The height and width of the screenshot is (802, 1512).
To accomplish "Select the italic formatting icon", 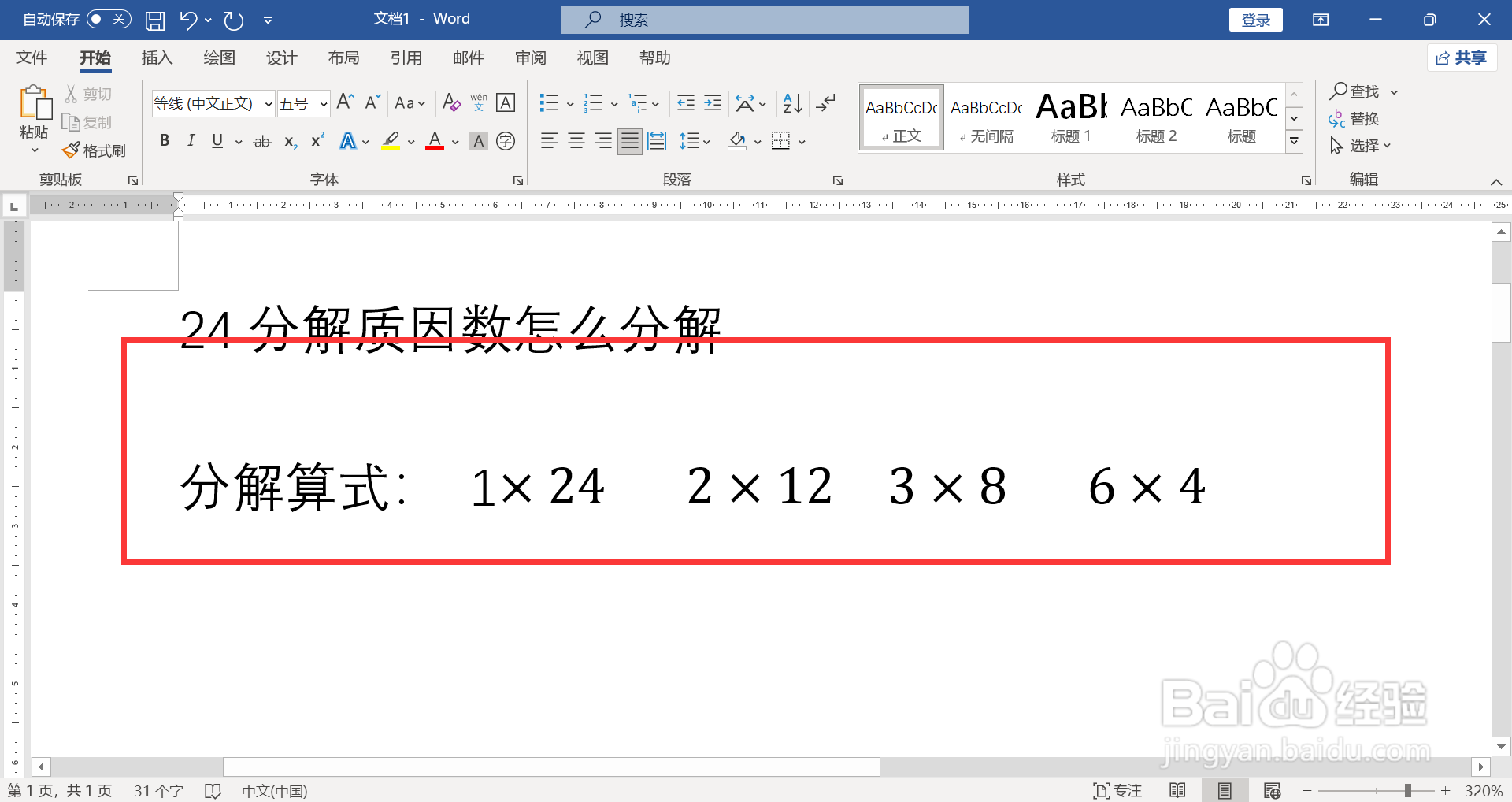I will pyautogui.click(x=191, y=141).
